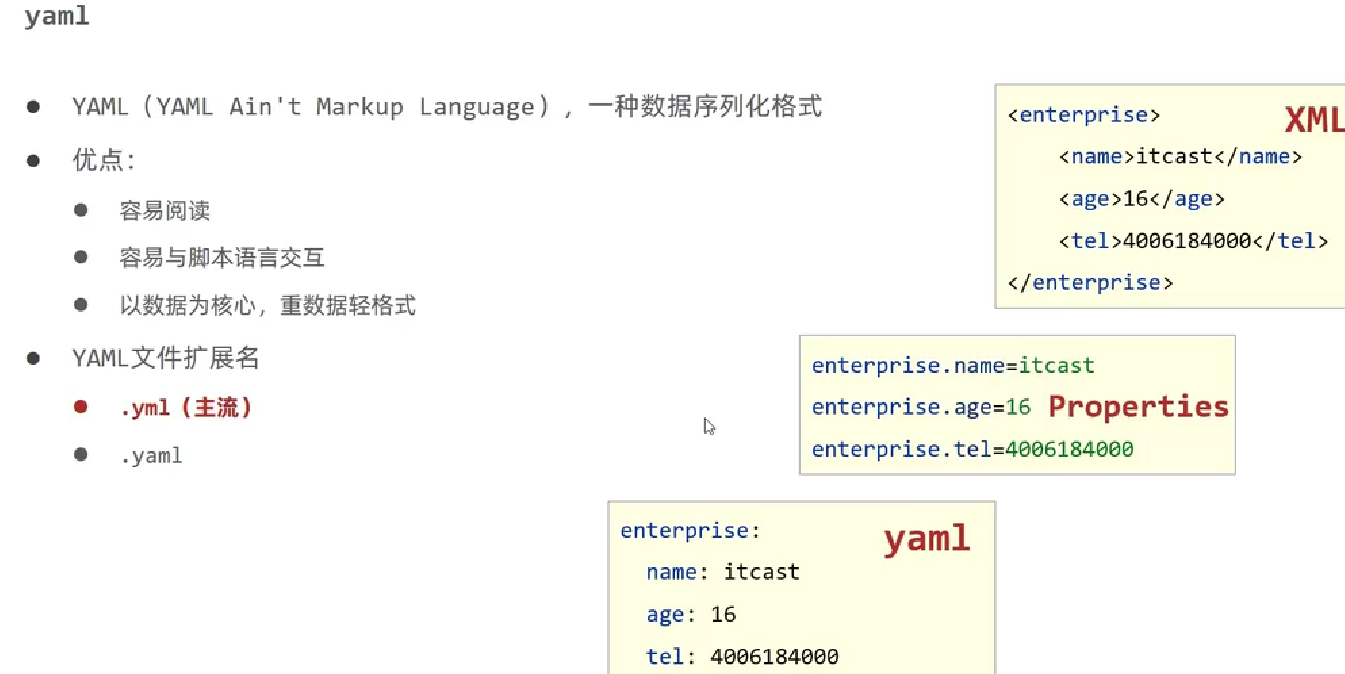1345x674 pixels.
Task: Click the "tel: 4006184000" yaml line
Action: pos(742,657)
